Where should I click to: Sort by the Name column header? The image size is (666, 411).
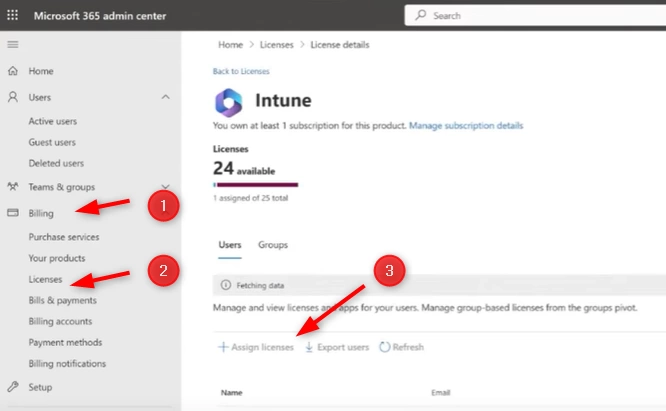point(231,393)
